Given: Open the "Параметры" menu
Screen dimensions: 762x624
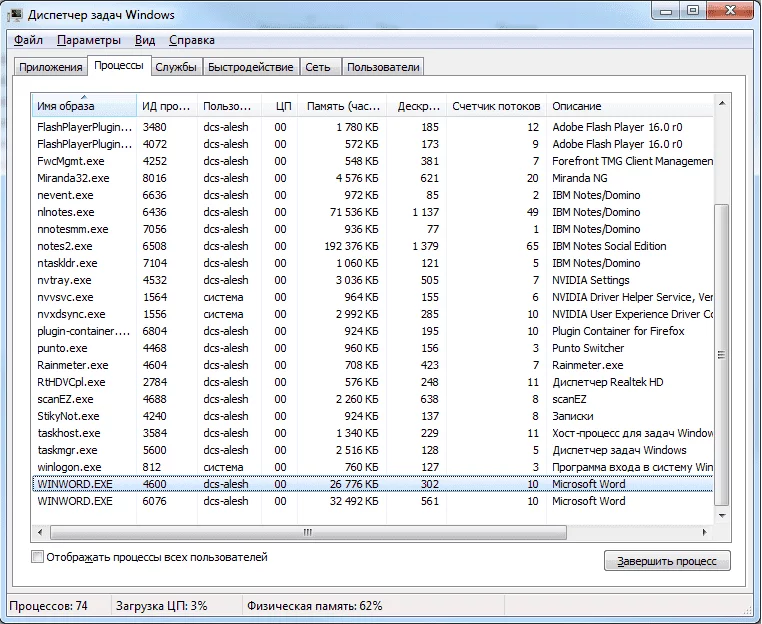Looking at the screenshot, I should click(88, 40).
